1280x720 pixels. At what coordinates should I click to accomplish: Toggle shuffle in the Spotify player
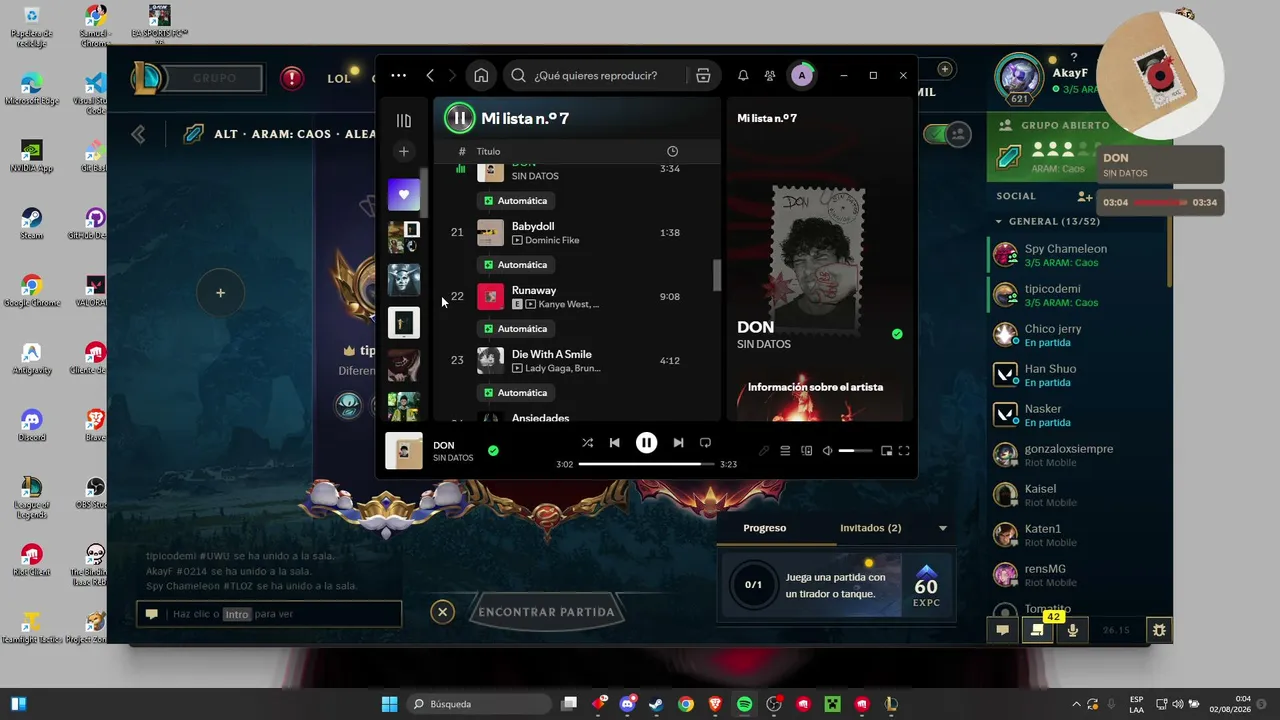click(587, 443)
